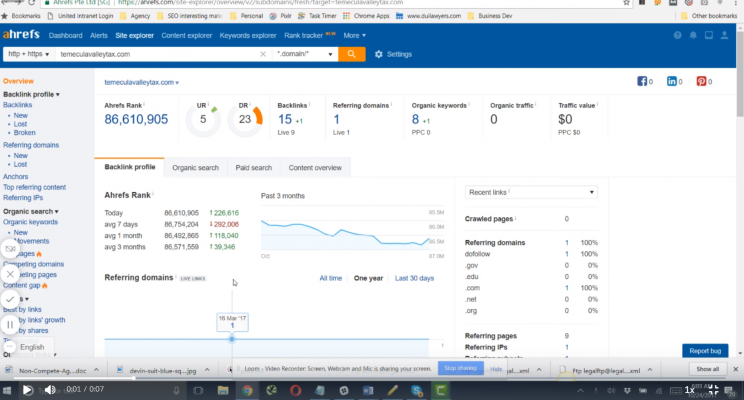Pause recording via Loom pause button
Viewport: 744px width, 400px height.
[10, 324]
